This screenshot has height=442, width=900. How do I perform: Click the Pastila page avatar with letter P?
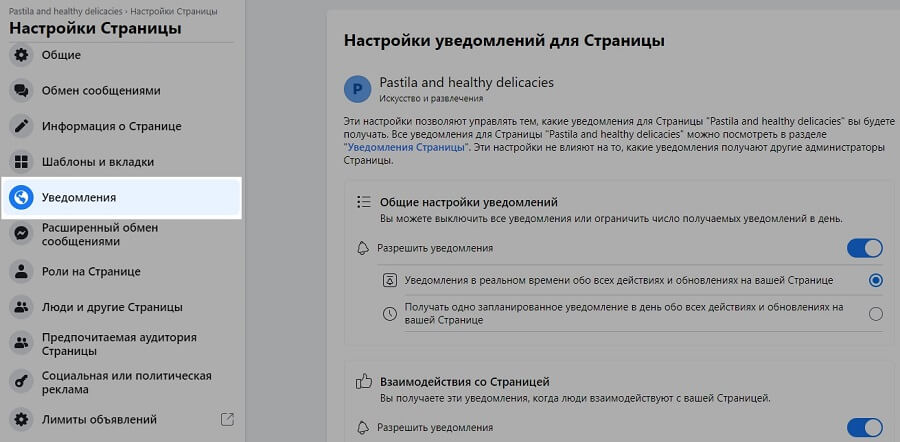[x=358, y=88]
